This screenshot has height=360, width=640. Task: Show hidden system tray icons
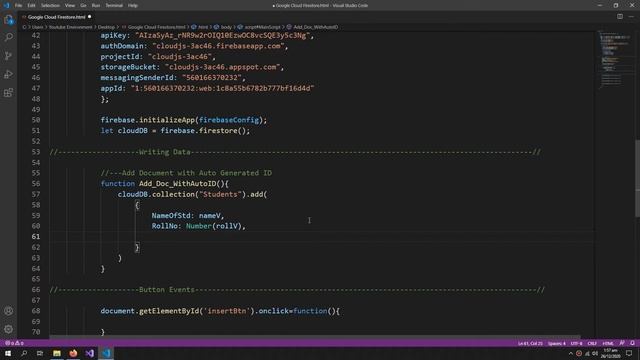point(571,353)
